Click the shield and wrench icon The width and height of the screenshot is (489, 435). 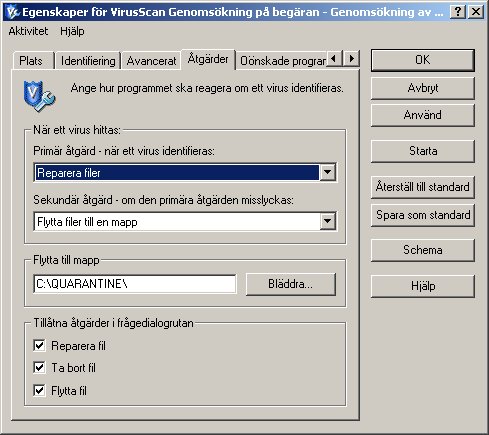tap(40, 96)
